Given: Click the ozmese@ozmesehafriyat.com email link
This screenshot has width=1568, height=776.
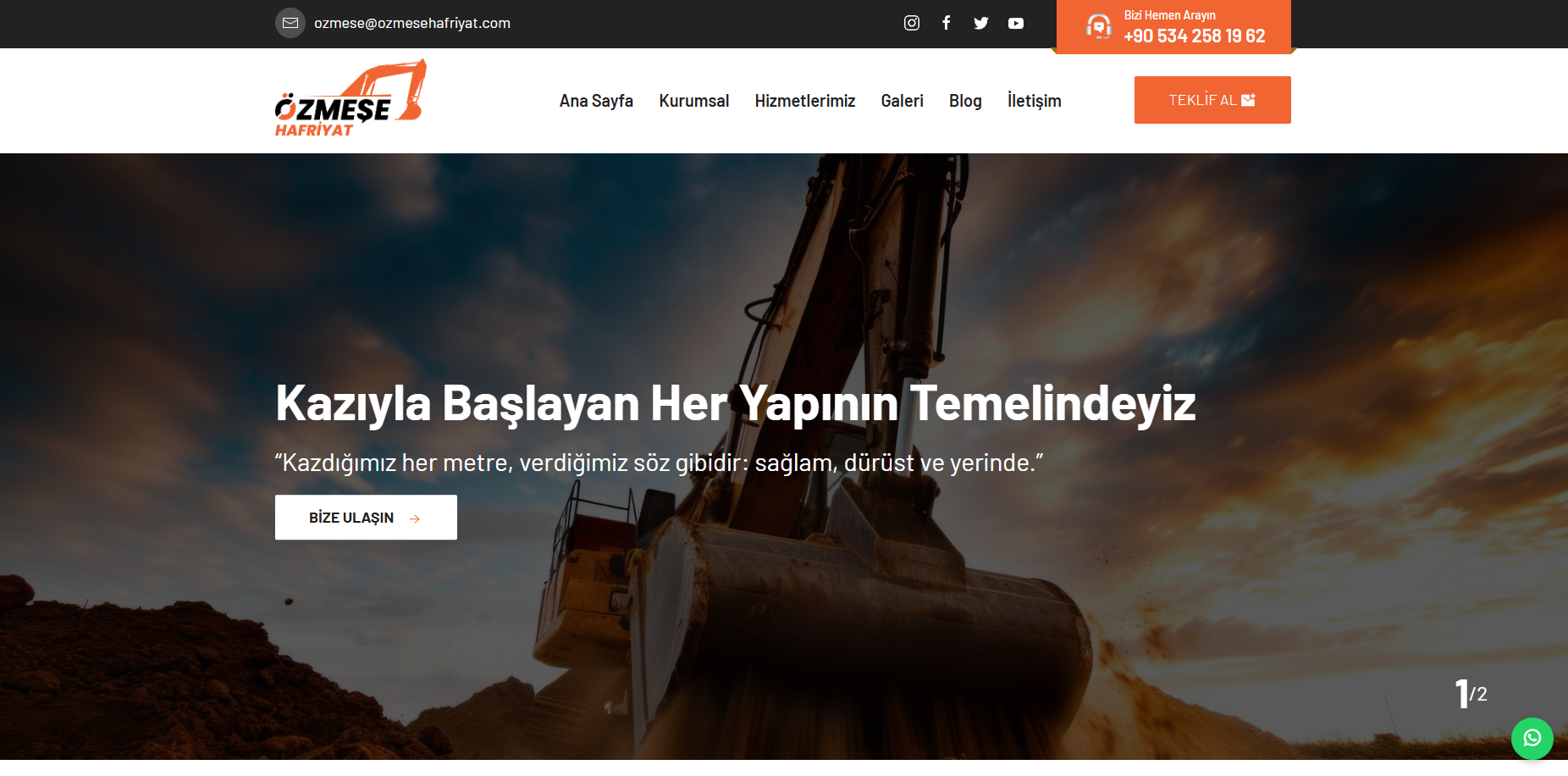Looking at the screenshot, I should (x=412, y=23).
